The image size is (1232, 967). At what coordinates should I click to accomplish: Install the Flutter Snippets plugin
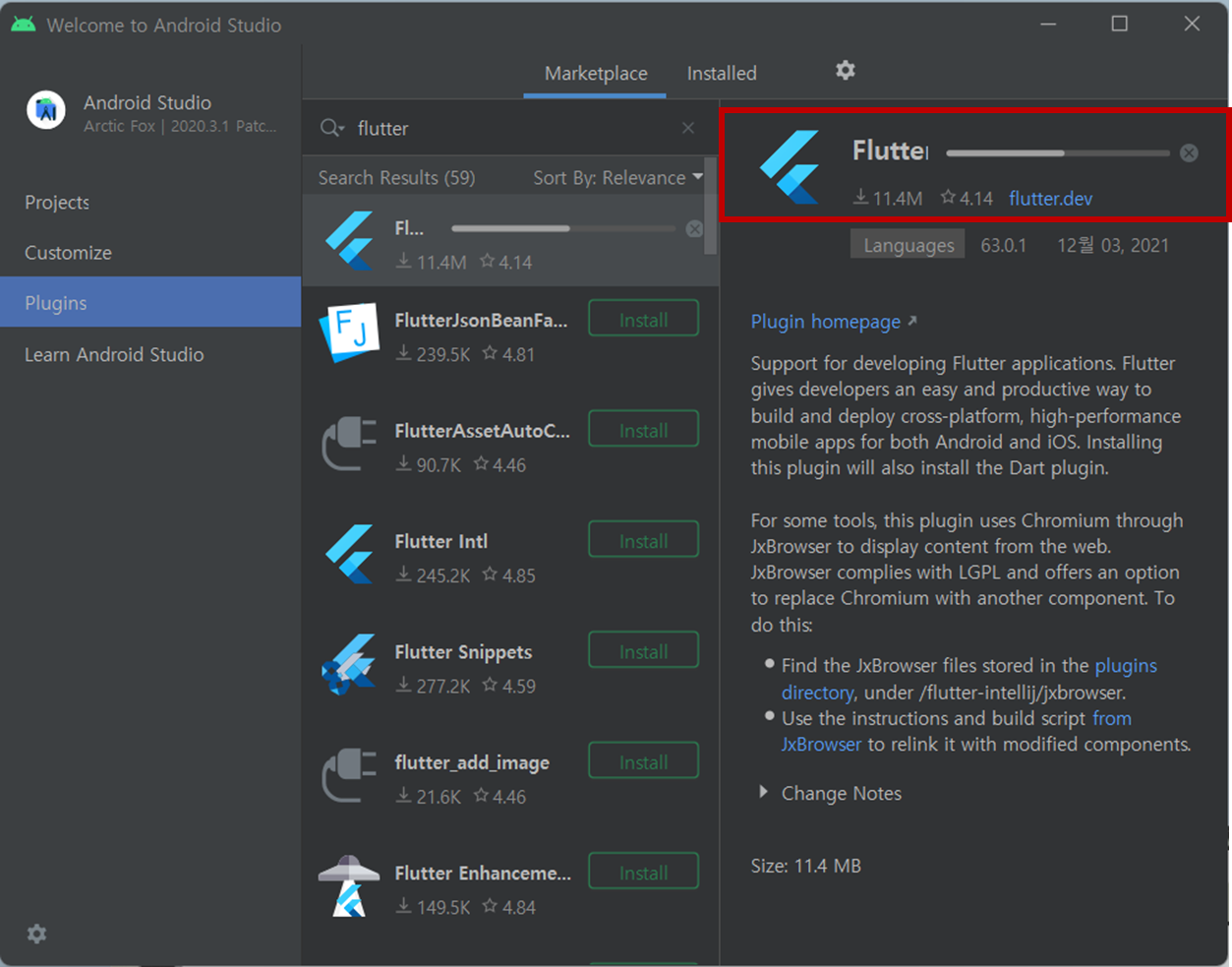pyautogui.click(x=644, y=651)
